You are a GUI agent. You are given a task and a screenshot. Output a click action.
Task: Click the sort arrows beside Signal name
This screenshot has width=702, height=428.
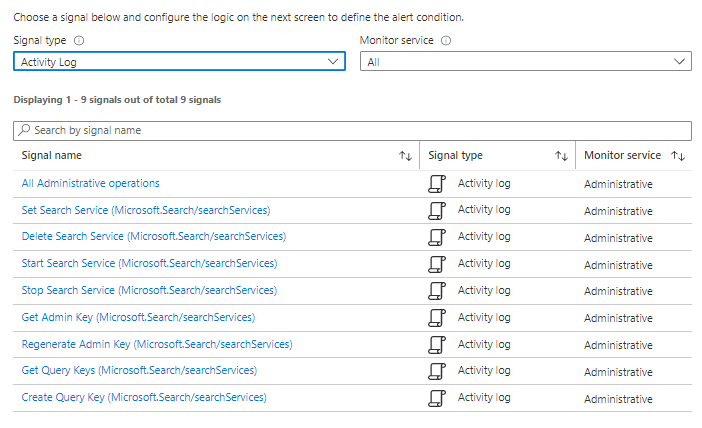coord(405,156)
